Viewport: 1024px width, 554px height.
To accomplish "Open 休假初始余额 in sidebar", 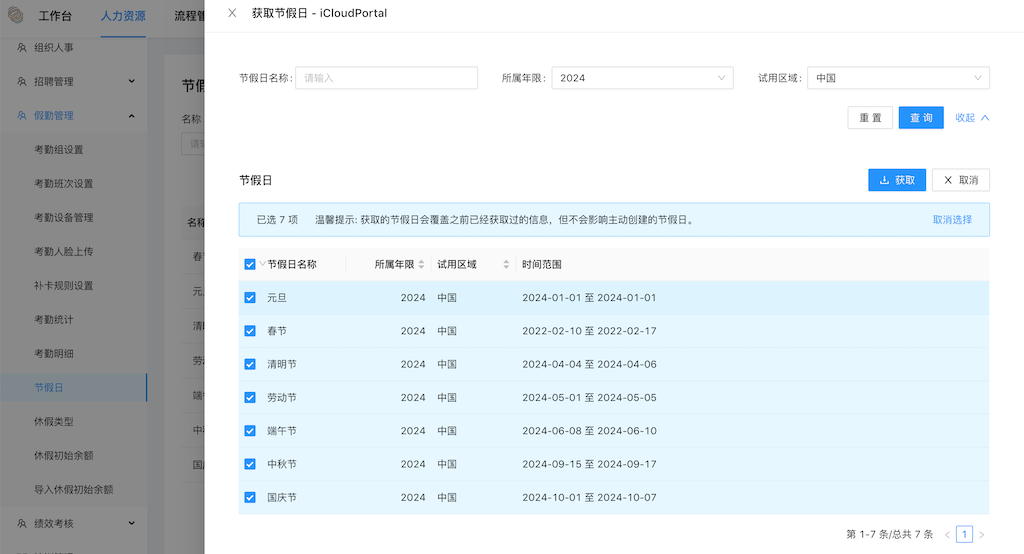I will (63, 455).
